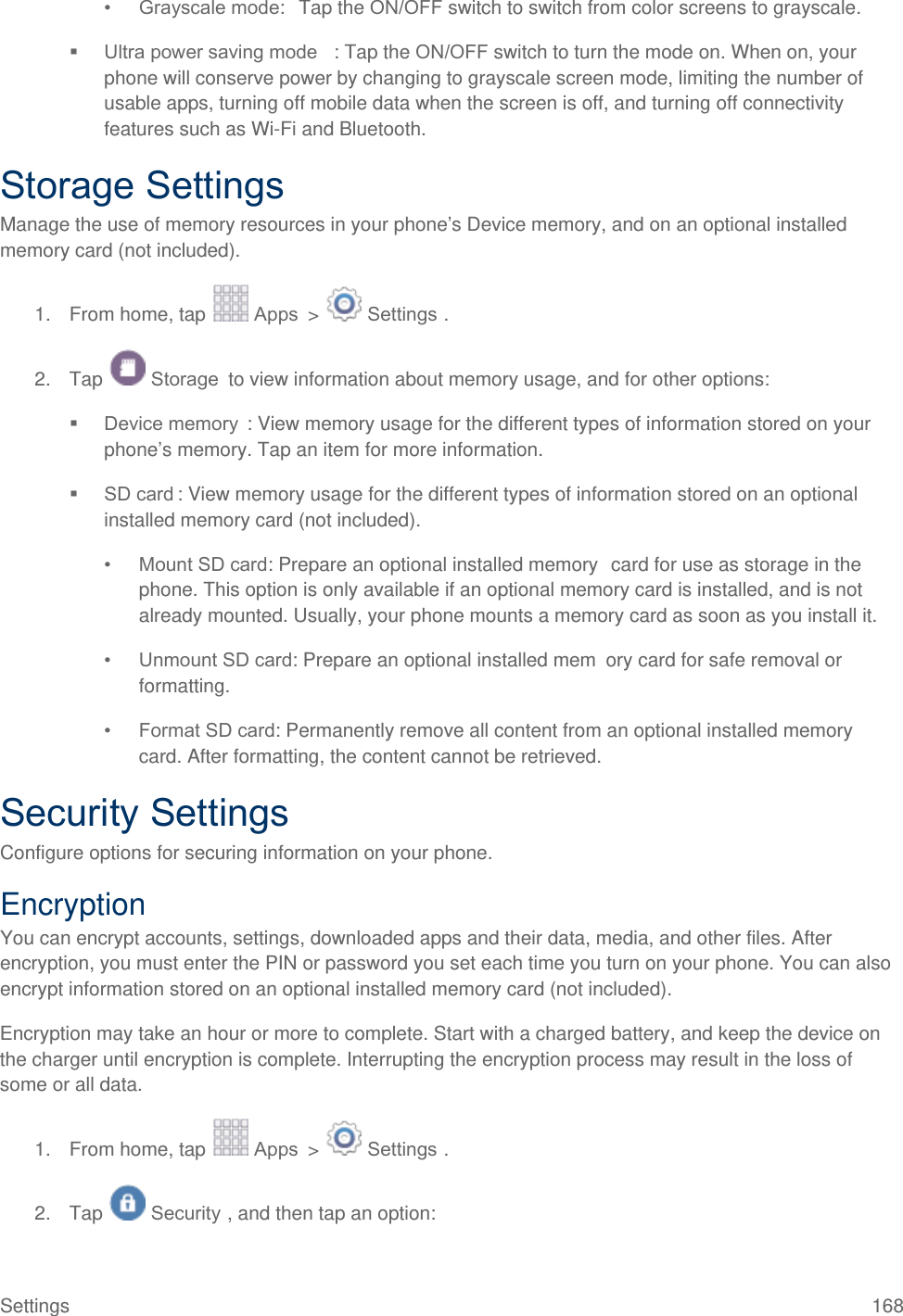Viewport: 903px width, 1316px height.
Task: Click the Settings gear icon under Encryption
Action: [344, 1138]
